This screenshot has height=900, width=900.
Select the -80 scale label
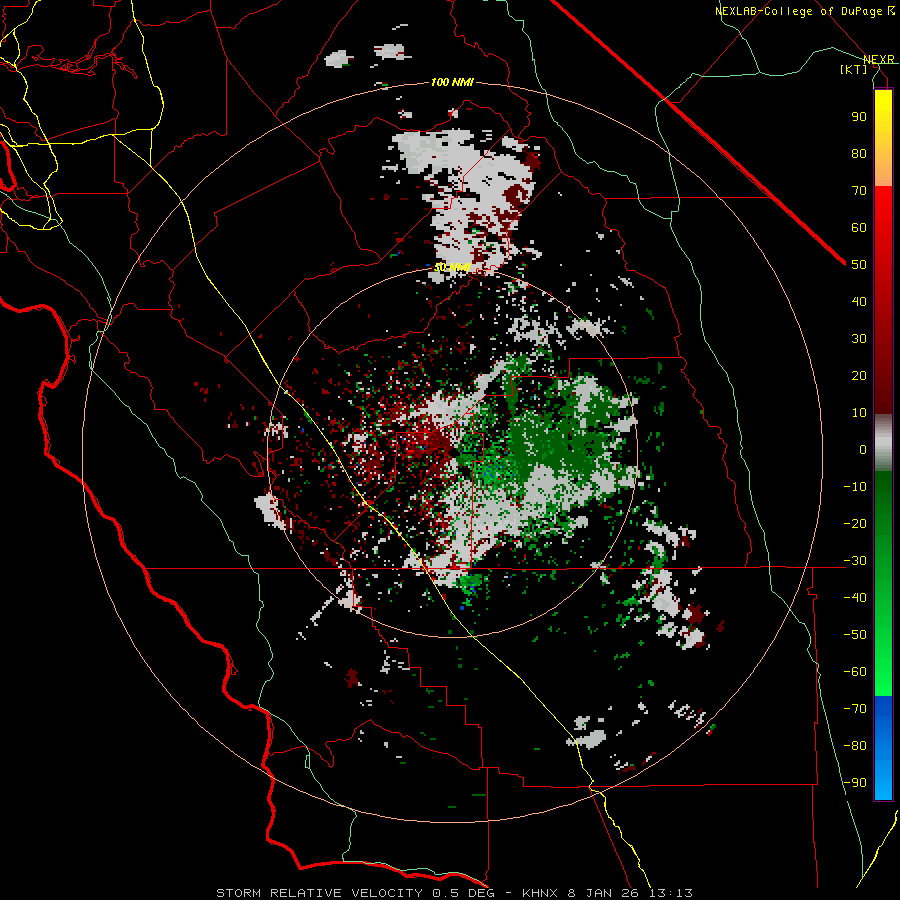855,746
